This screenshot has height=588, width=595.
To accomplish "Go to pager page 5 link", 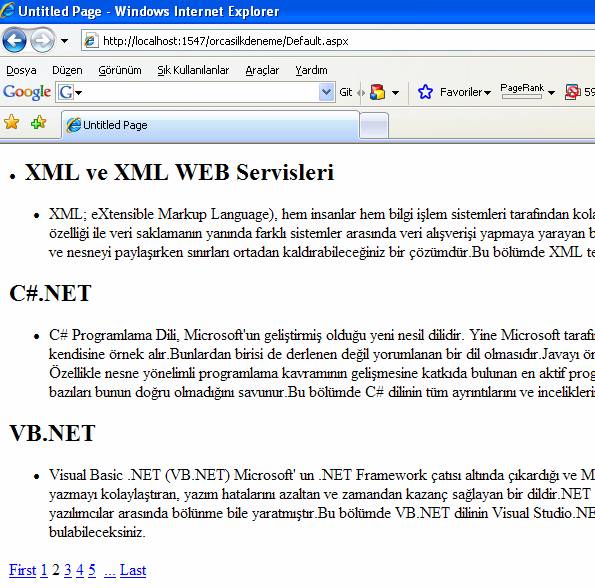I will pyautogui.click(x=92, y=570).
